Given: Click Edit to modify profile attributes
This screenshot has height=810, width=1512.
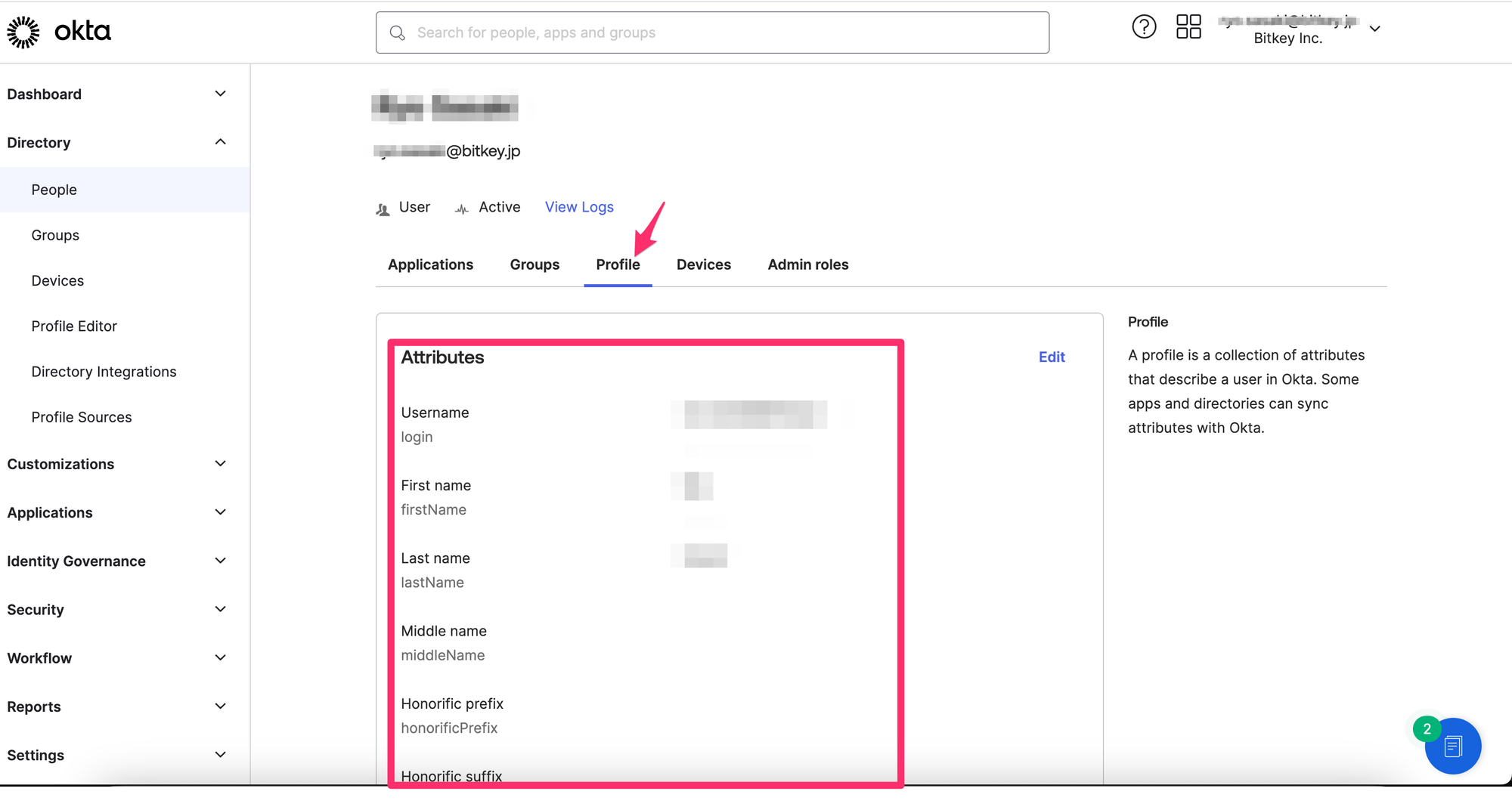Looking at the screenshot, I should click(x=1052, y=357).
